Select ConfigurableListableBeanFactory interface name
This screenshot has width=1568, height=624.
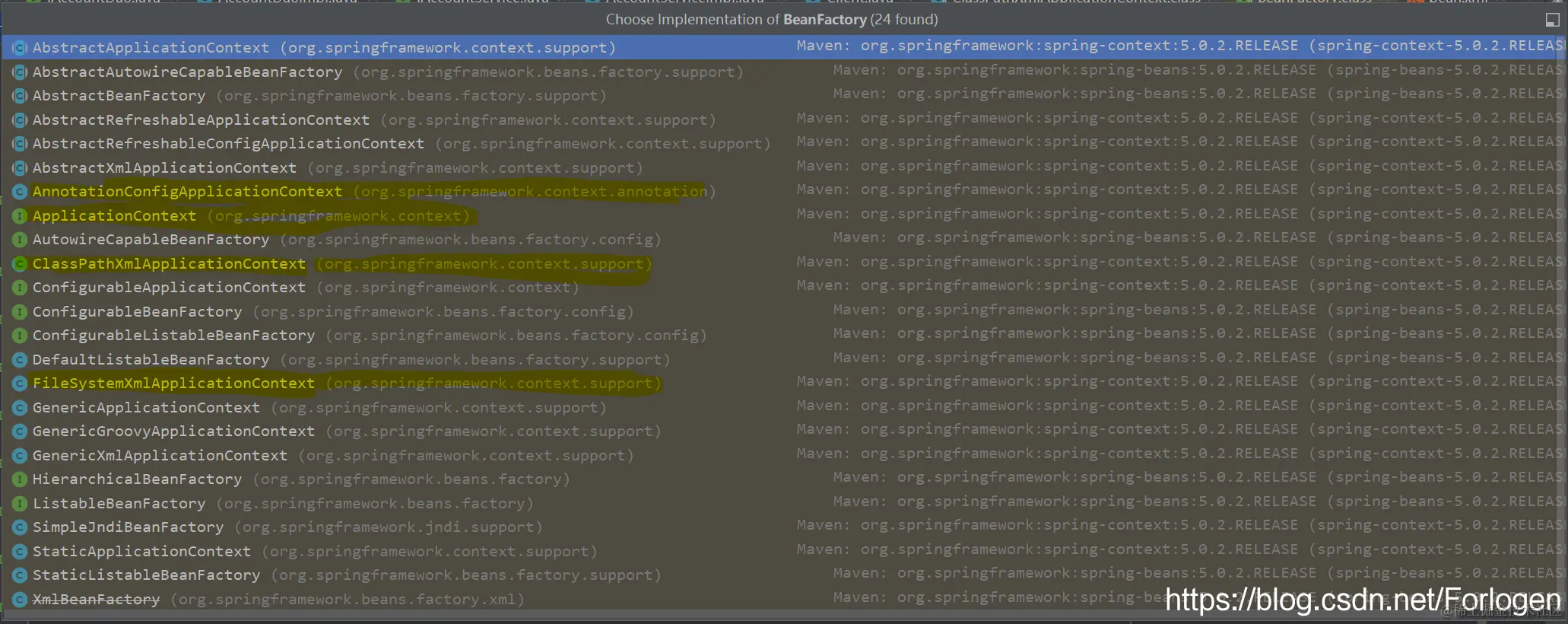[x=173, y=336]
